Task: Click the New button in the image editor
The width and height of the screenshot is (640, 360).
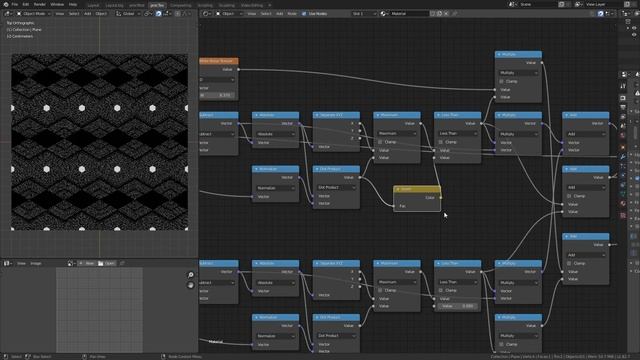Action: point(87,263)
